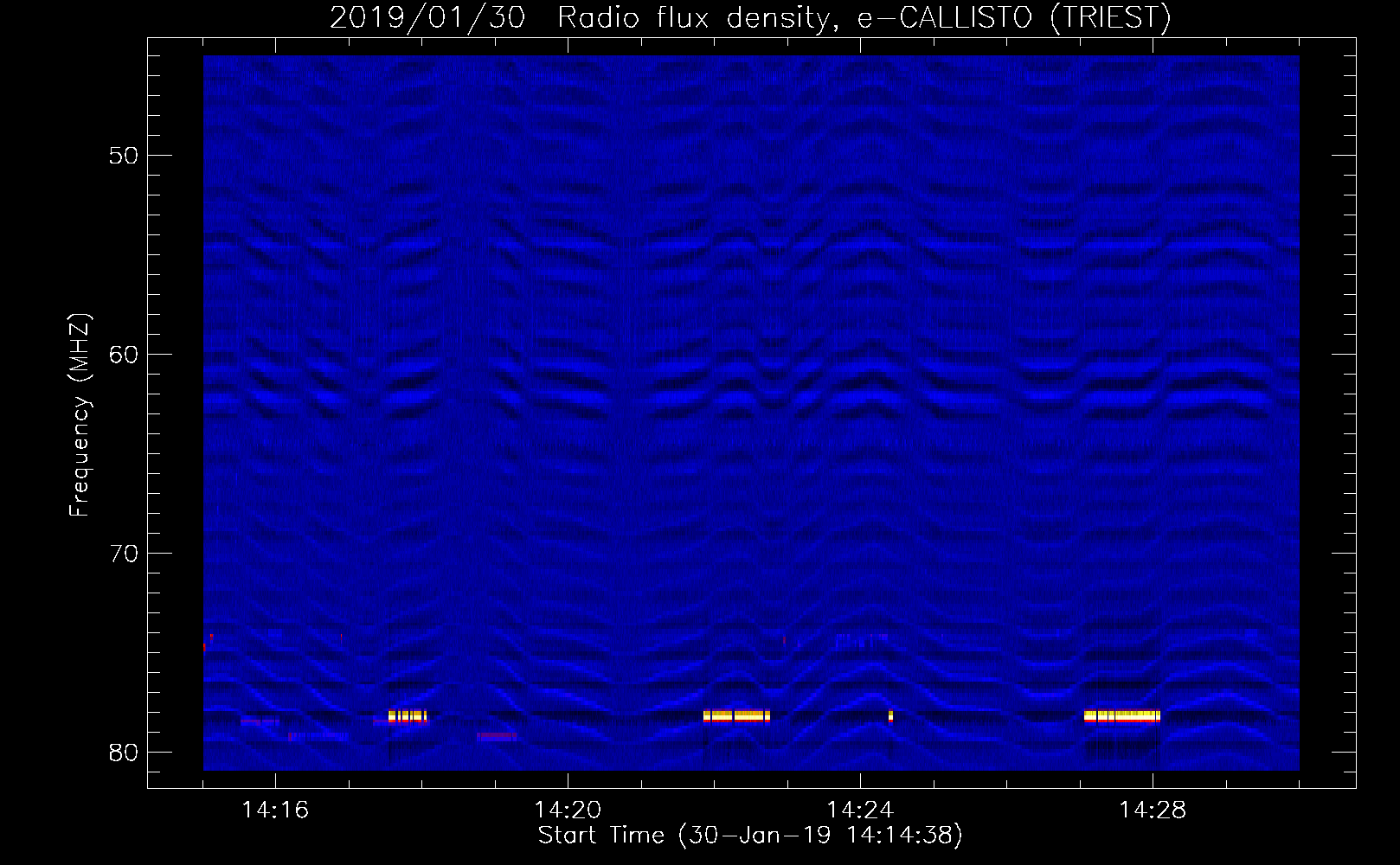Click the '14:28' time tick label
This screenshot has height=865, width=1400.
(1153, 811)
